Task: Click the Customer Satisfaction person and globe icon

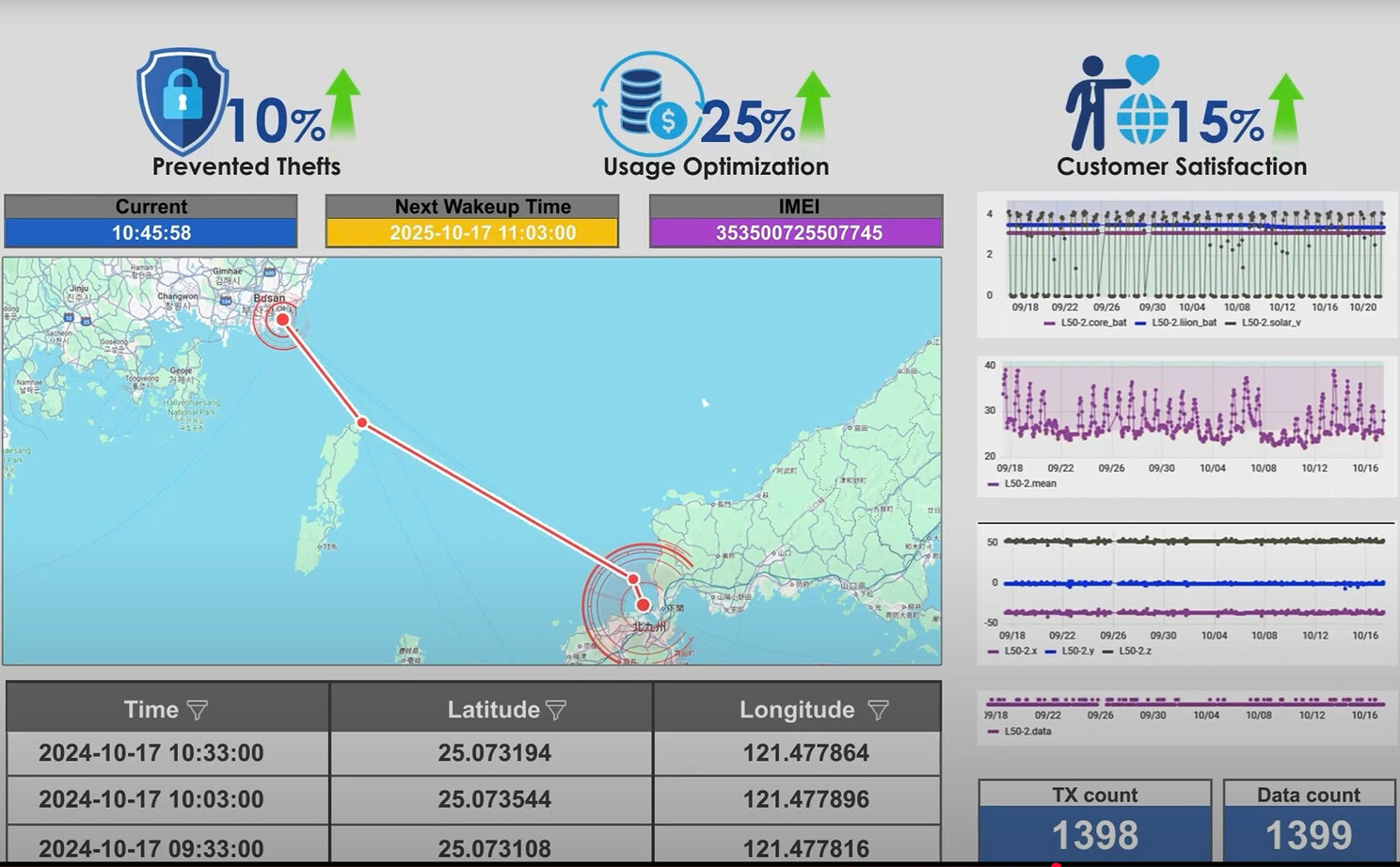Action: [1114, 102]
